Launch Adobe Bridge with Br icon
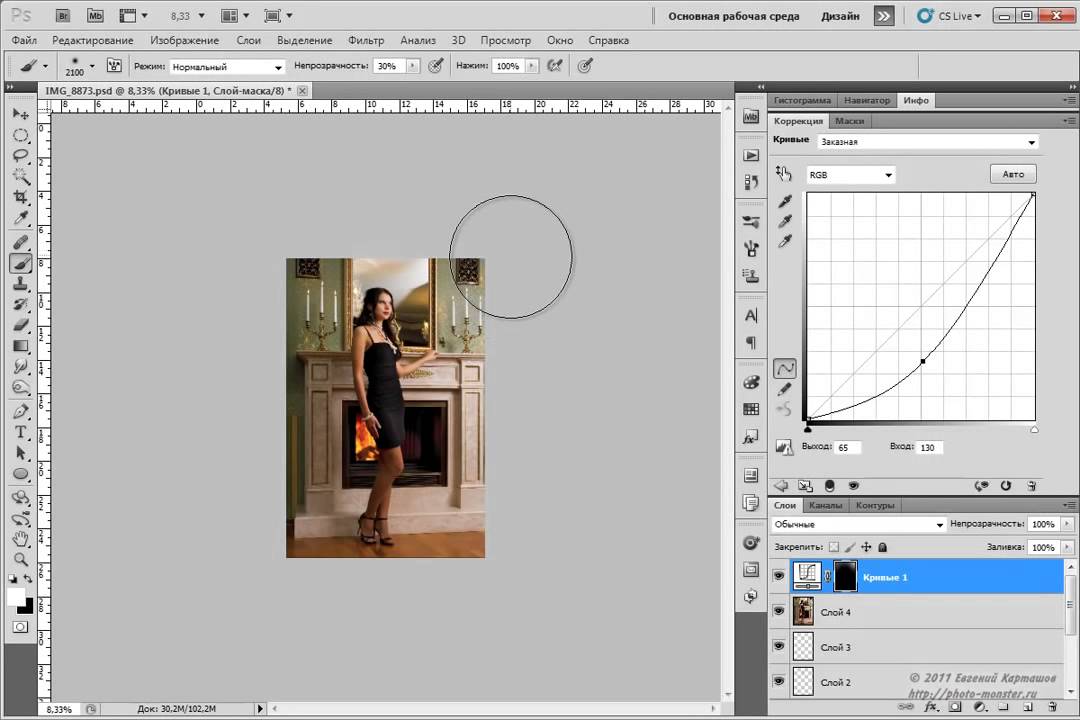 coord(63,16)
